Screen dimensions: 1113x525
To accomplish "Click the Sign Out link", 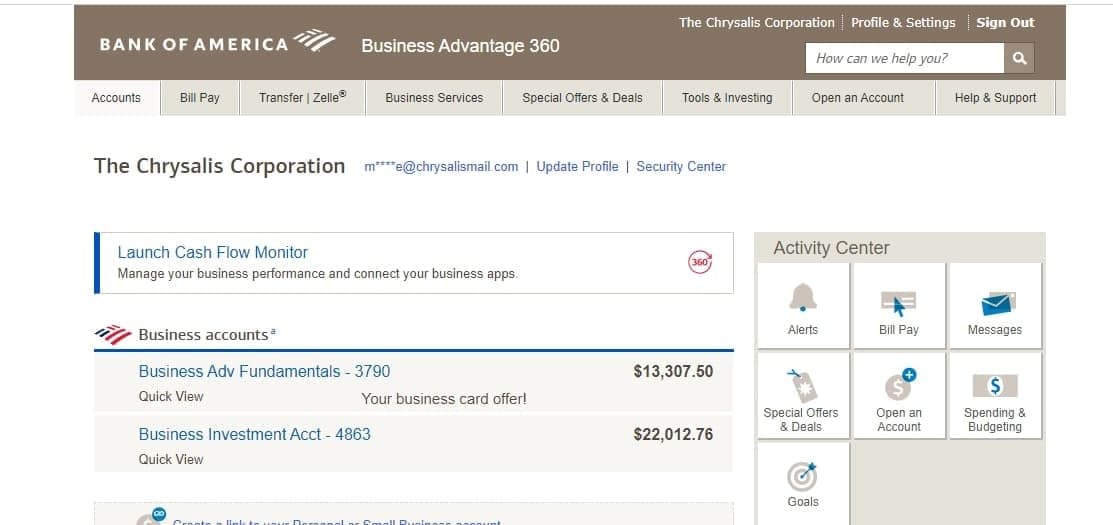I will pos(1005,23).
